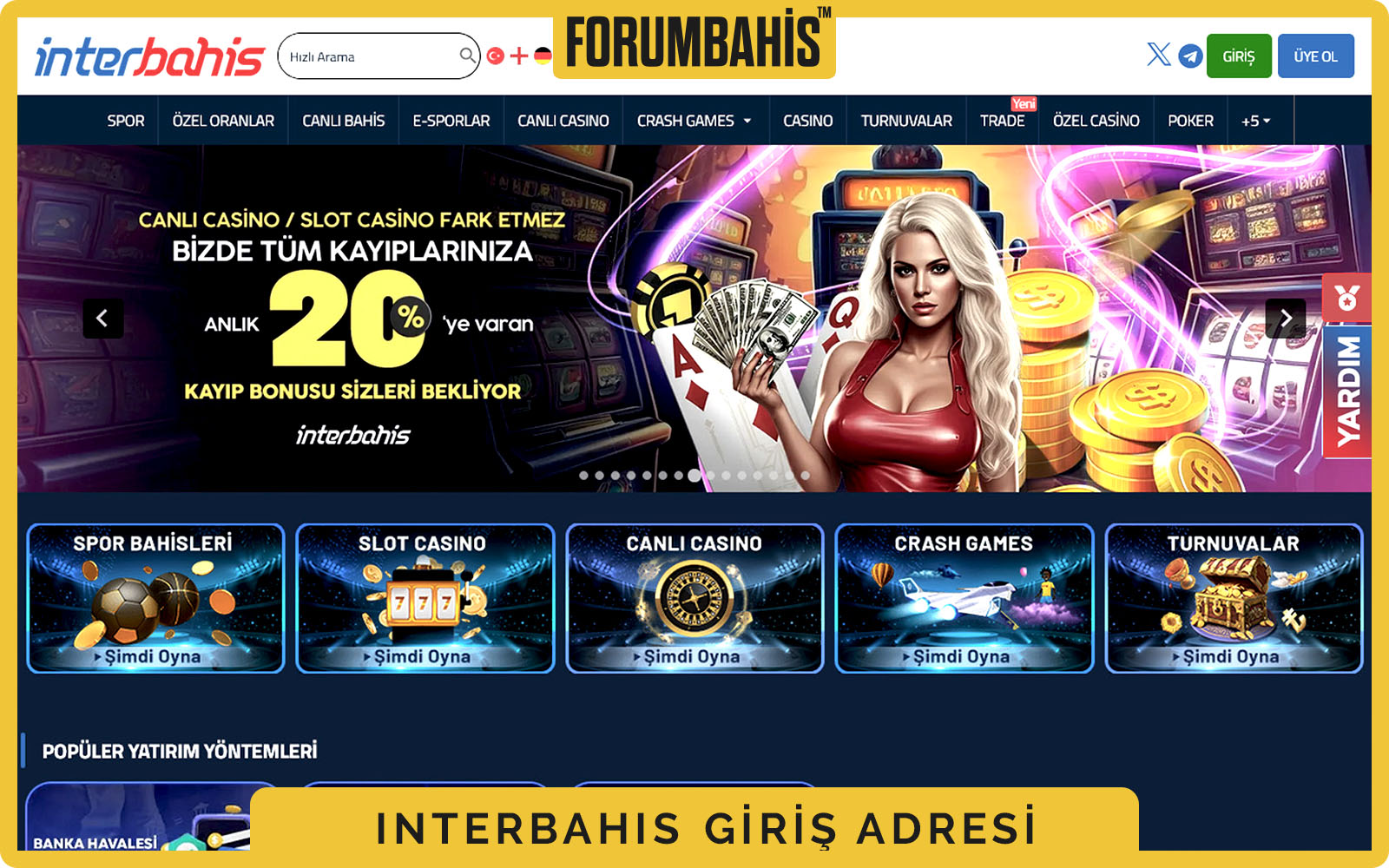The image size is (1389, 868).
Task: Expand the Crash Games dropdown menu
Action: (694, 121)
